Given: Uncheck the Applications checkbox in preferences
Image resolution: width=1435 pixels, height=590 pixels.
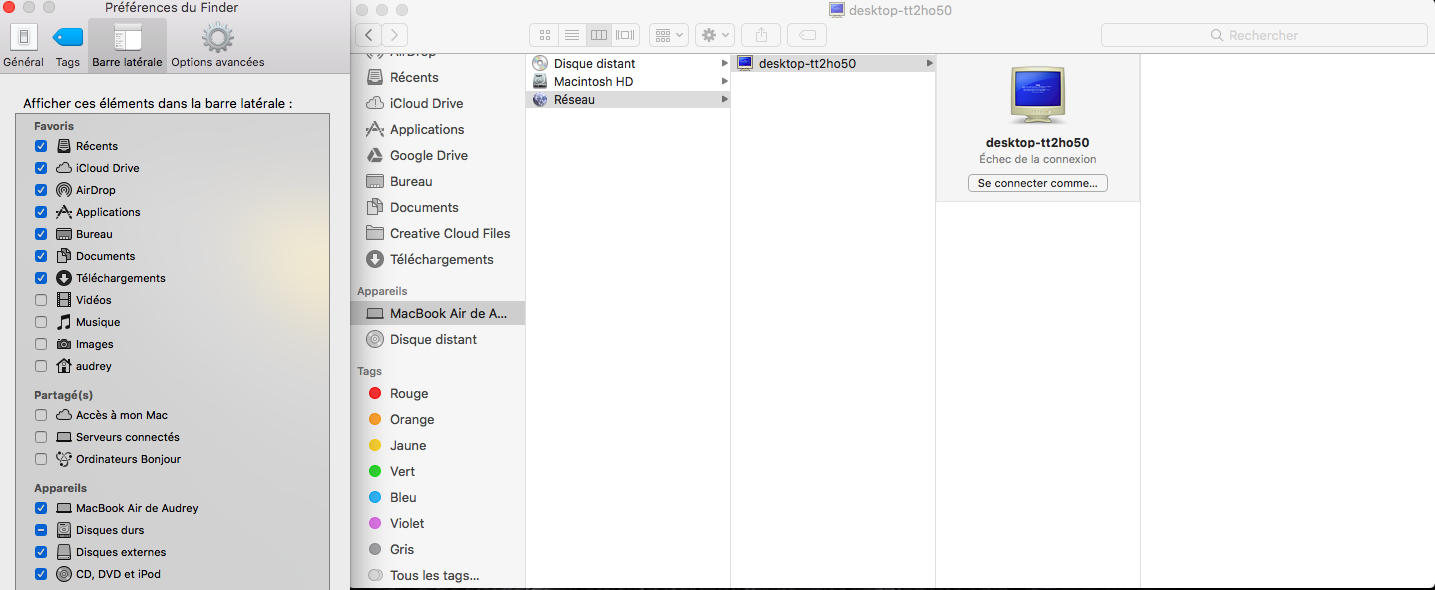Looking at the screenshot, I should [x=41, y=212].
